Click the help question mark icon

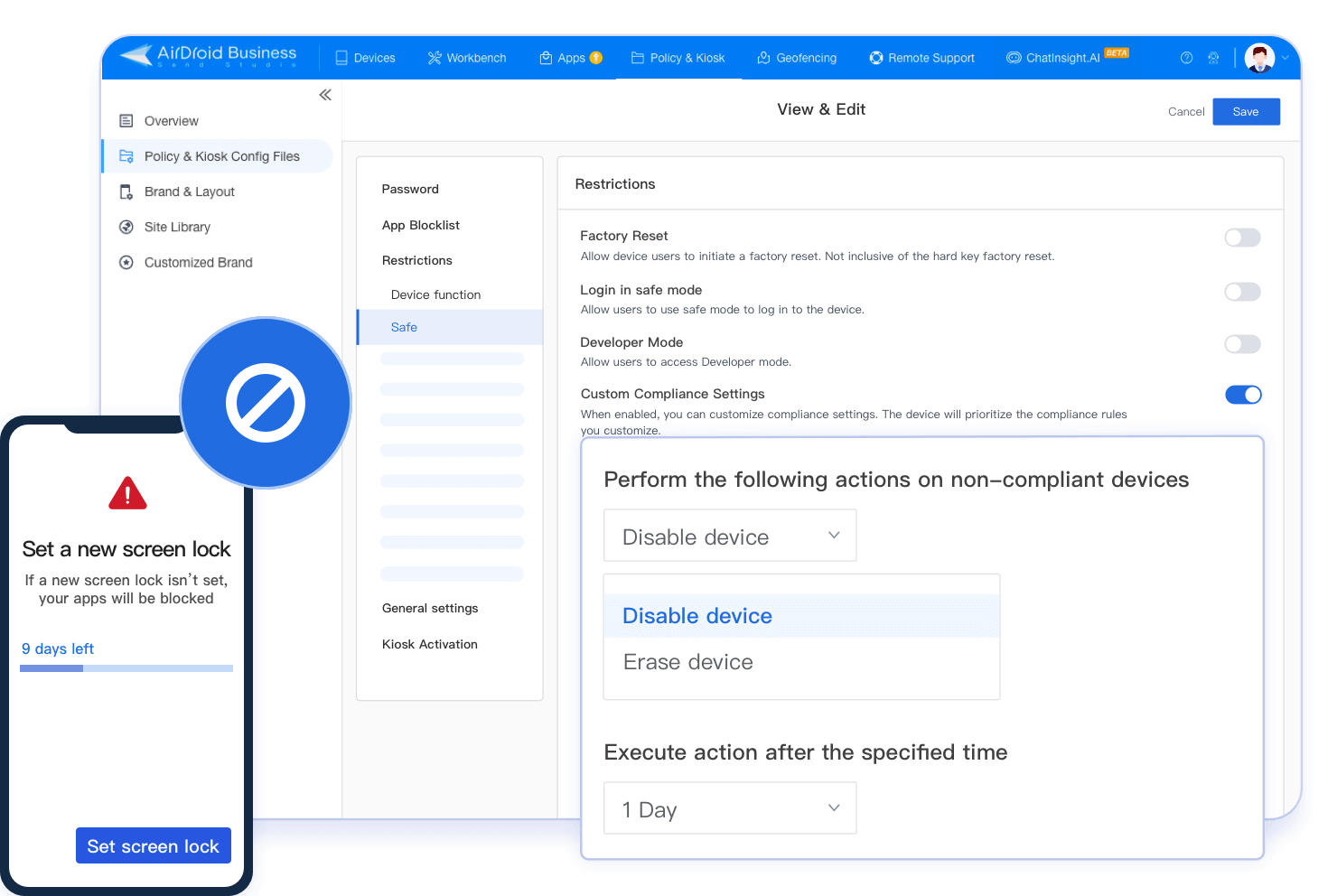(x=1186, y=57)
